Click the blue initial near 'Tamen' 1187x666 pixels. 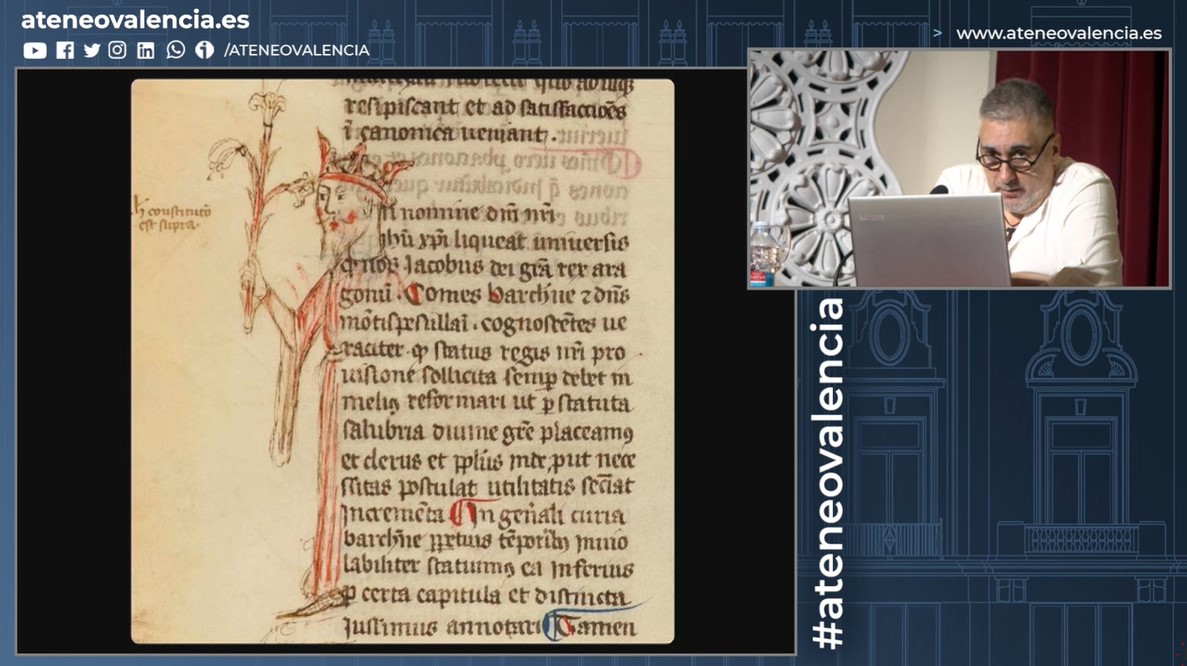[556, 627]
